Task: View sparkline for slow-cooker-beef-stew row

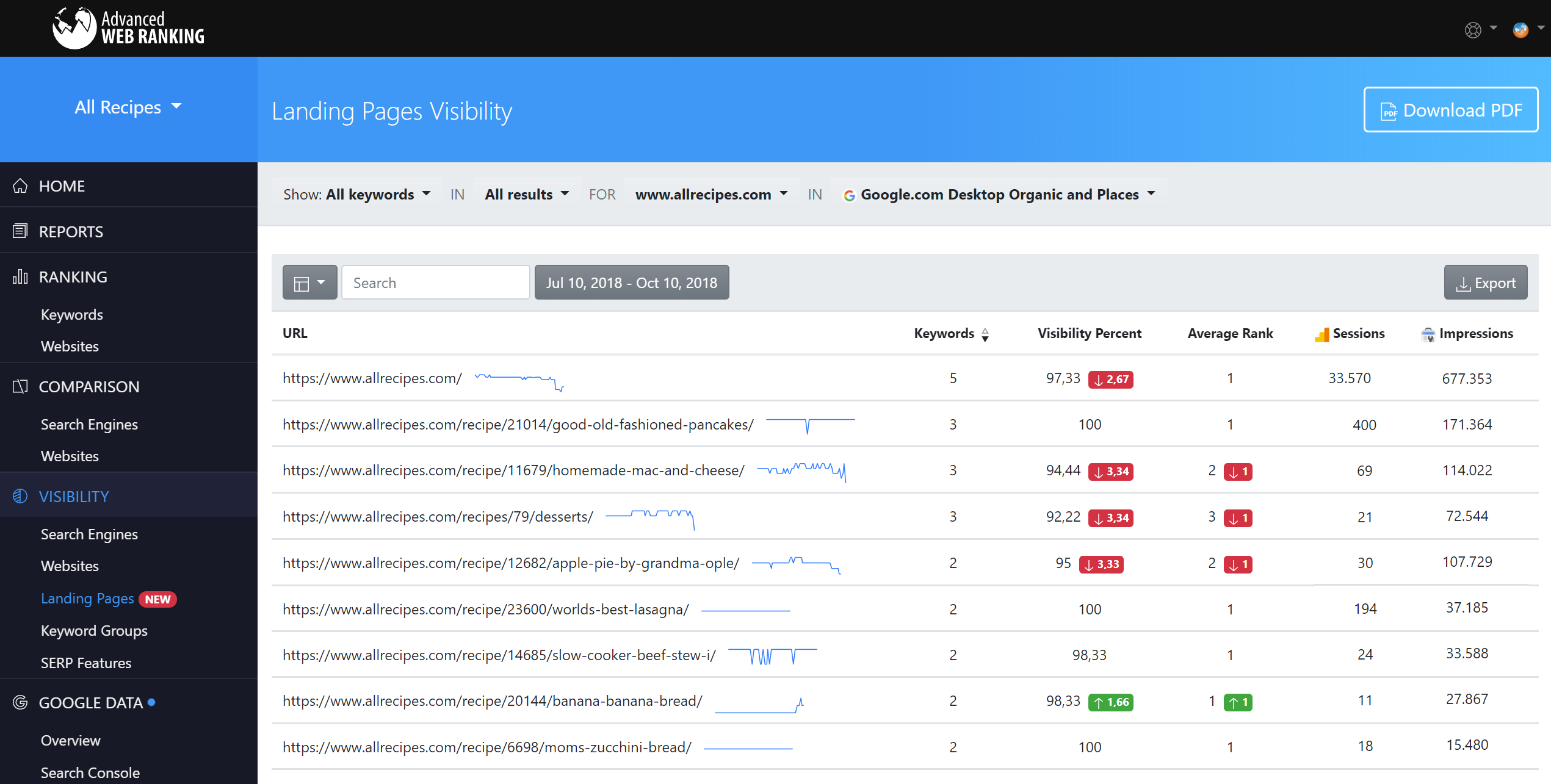Action: pos(773,656)
